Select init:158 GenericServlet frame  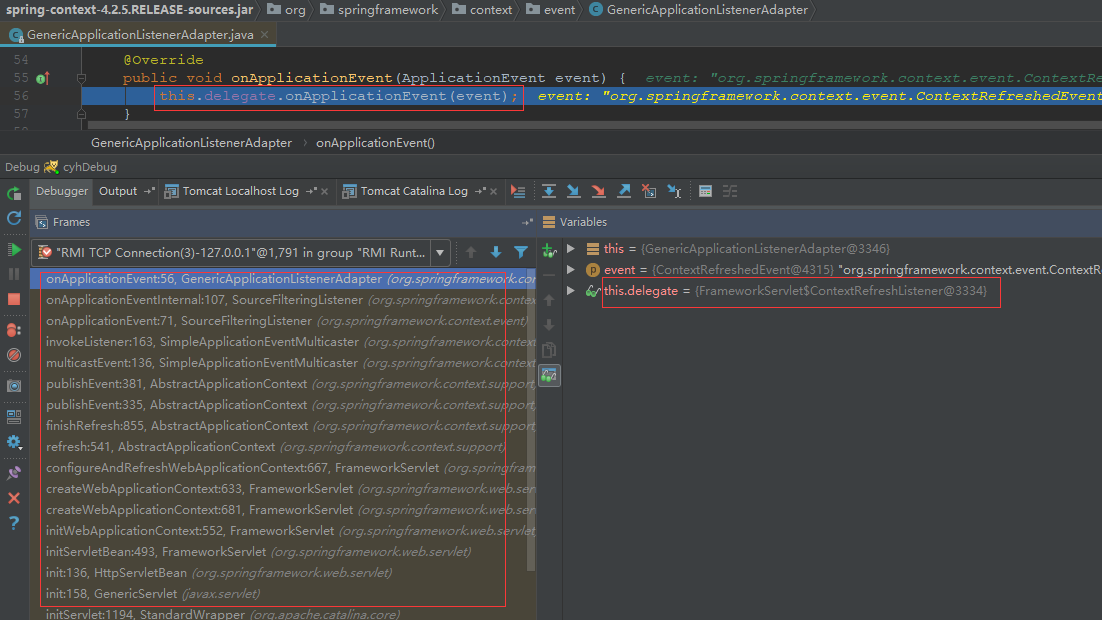[x=283, y=594]
